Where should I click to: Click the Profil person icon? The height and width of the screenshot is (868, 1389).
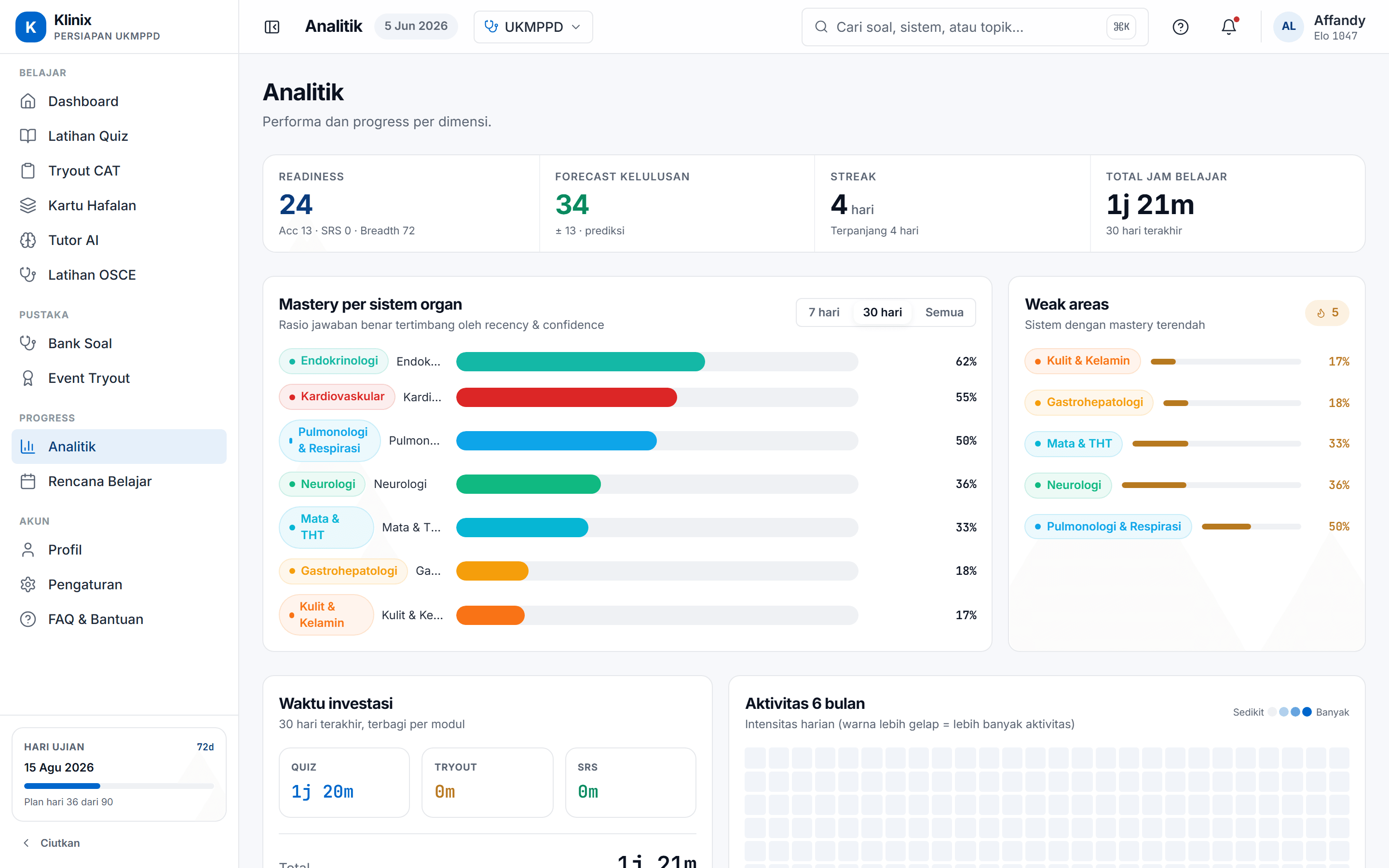(x=28, y=550)
